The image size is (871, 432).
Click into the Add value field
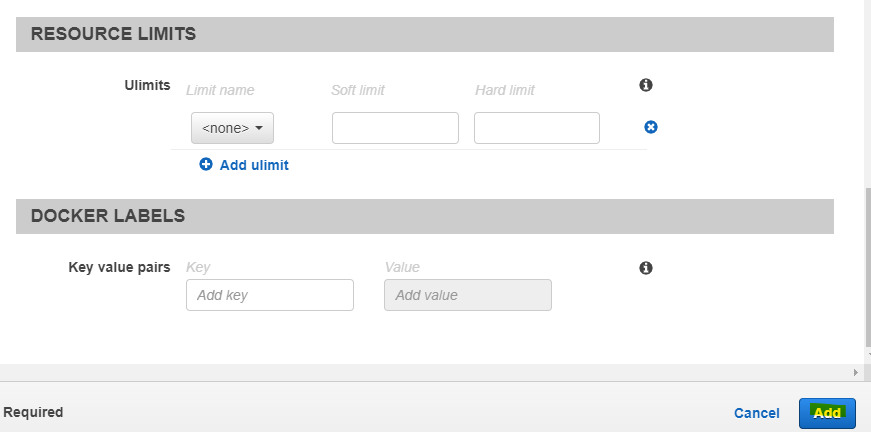tap(468, 295)
